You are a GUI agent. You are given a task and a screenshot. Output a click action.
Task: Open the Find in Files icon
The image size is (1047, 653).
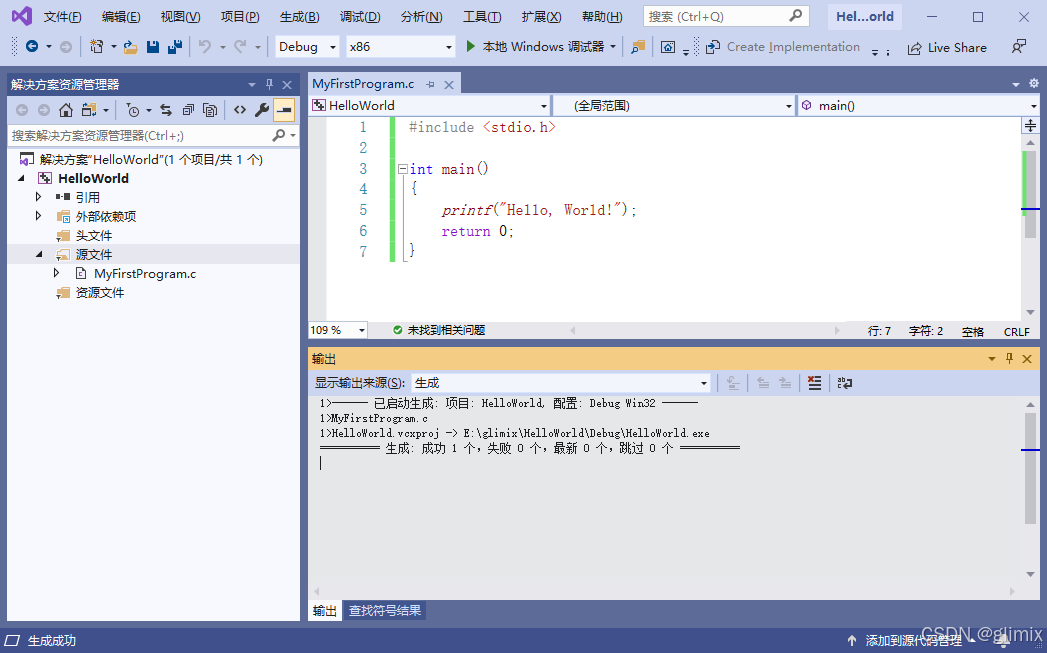[638, 47]
